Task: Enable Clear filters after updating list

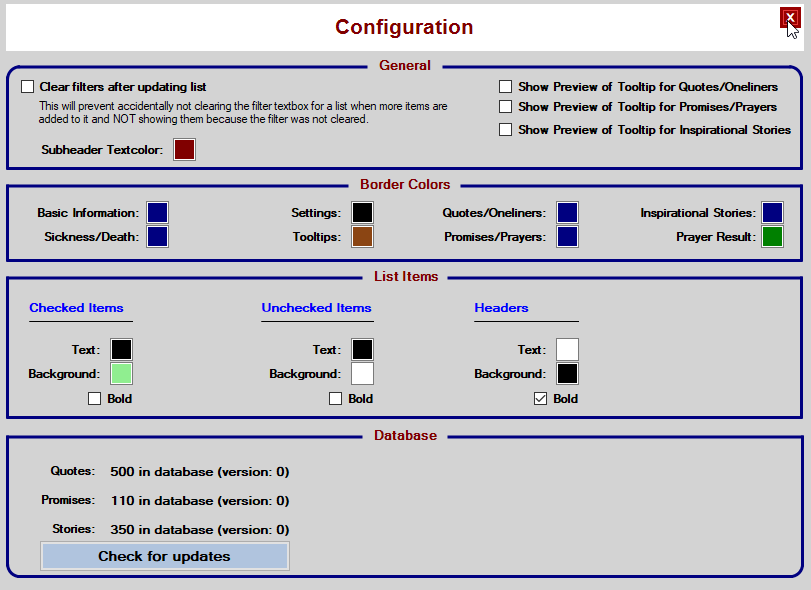Action: coord(28,87)
